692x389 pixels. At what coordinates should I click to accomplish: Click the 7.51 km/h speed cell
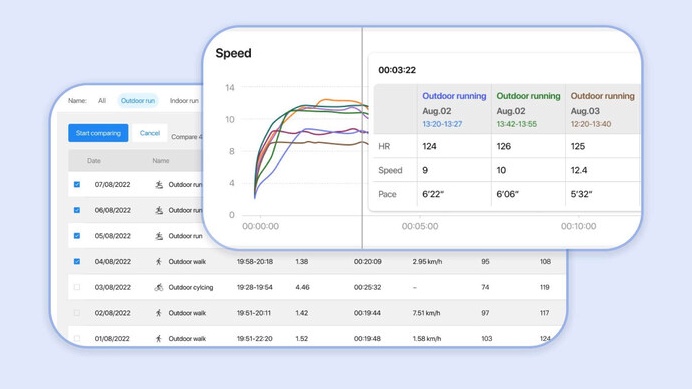coord(426,313)
